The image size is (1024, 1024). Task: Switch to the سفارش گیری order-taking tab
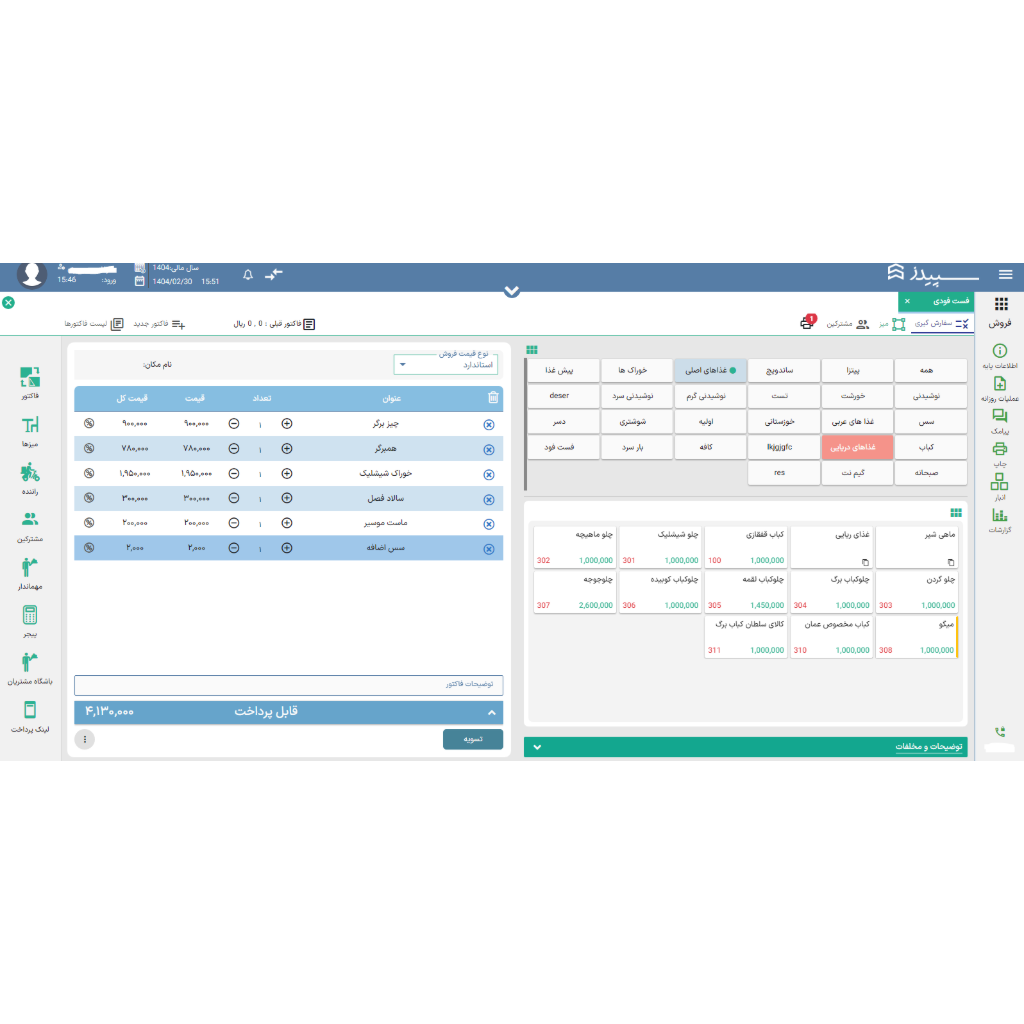[x=942, y=323]
